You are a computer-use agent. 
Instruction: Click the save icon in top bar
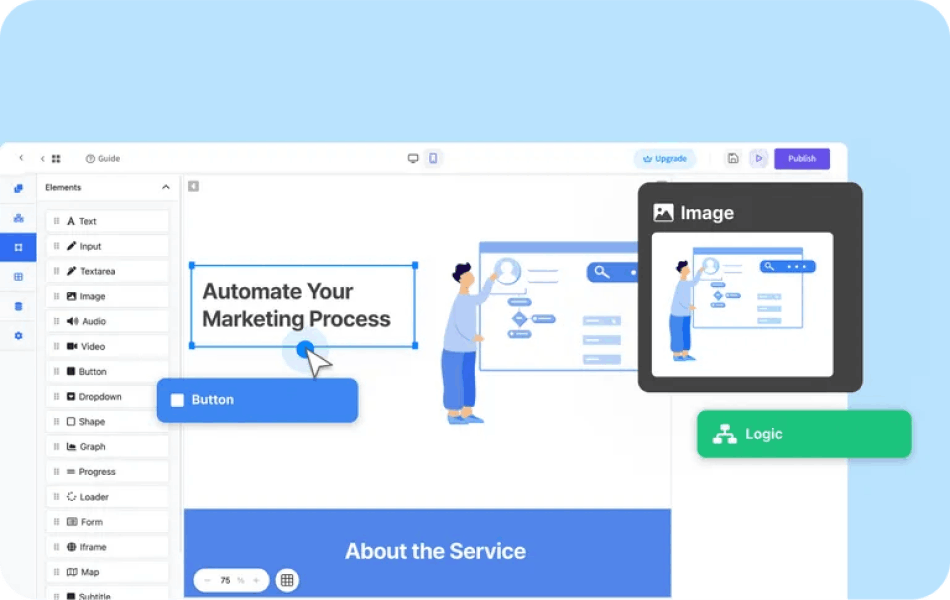click(733, 158)
